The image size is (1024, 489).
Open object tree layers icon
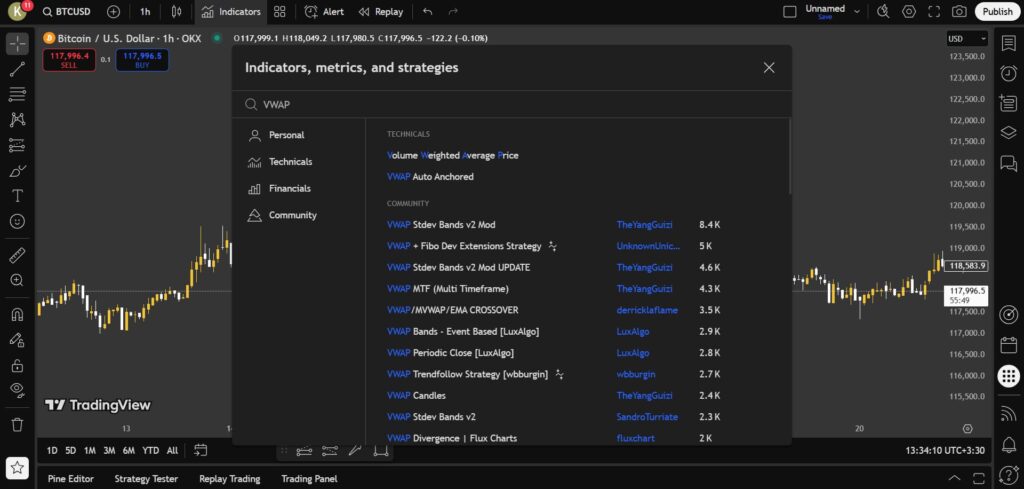tap(1008, 133)
